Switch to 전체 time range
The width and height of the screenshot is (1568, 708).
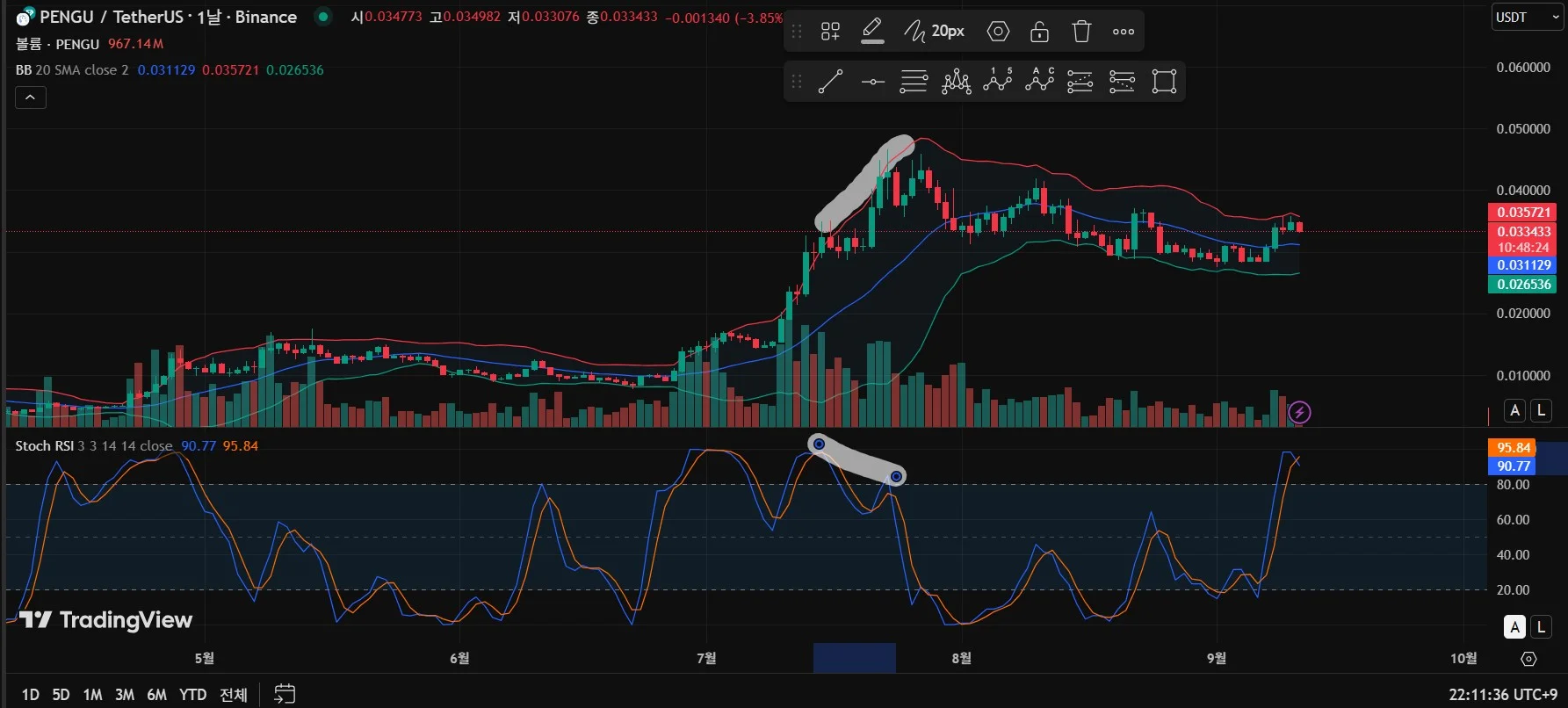[234, 695]
